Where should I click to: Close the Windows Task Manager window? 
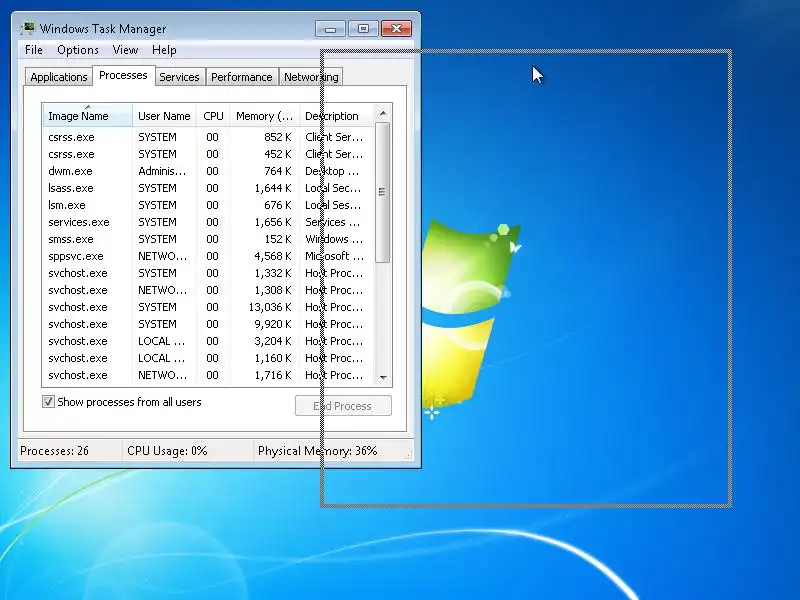[396, 29]
